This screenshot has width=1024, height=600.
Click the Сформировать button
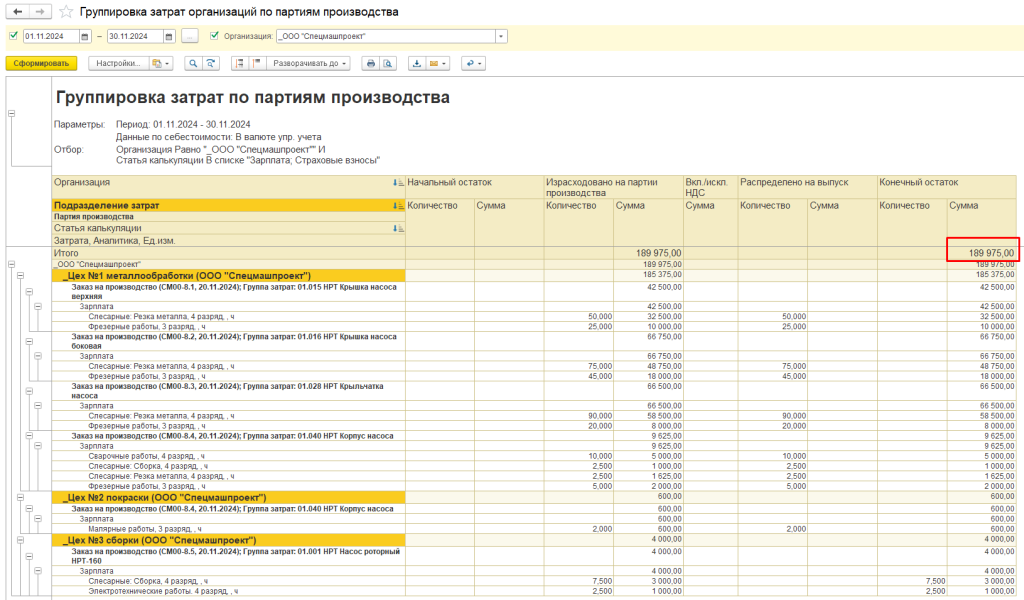point(41,63)
